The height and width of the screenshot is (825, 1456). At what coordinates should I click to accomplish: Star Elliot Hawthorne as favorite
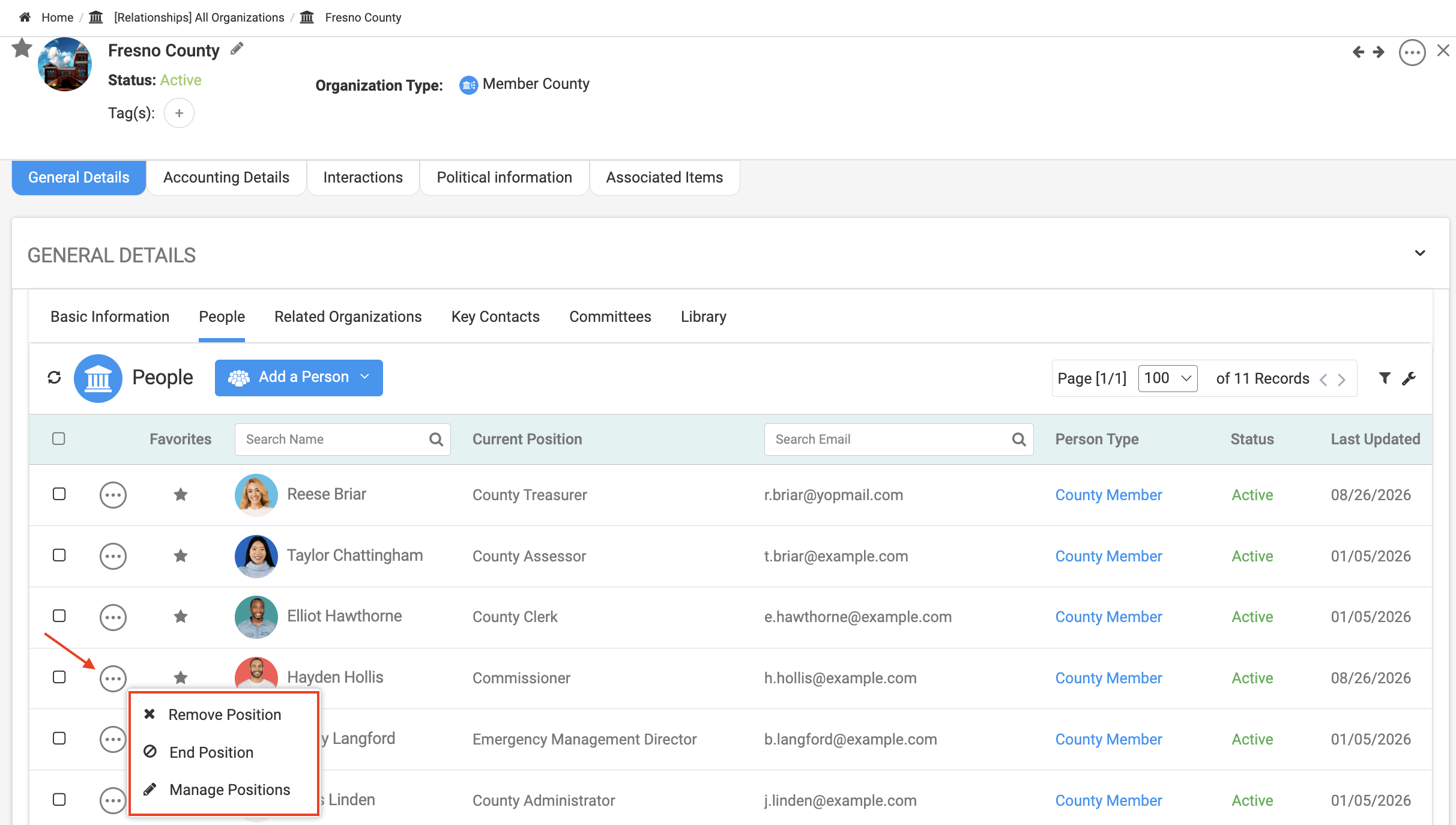pyautogui.click(x=181, y=616)
